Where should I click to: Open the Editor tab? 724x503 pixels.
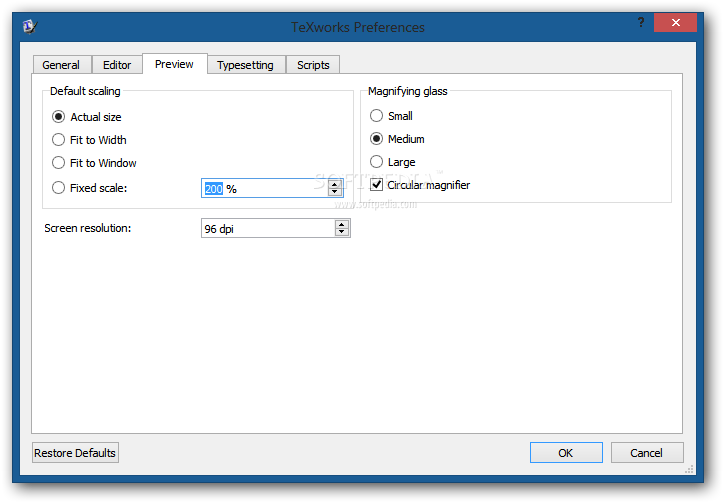tap(117, 65)
